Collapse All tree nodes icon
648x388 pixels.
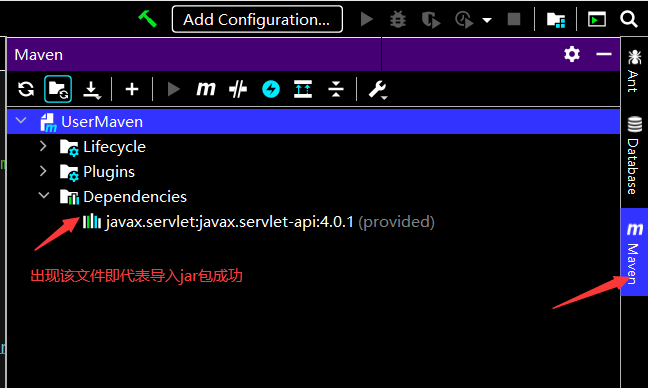(x=336, y=89)
